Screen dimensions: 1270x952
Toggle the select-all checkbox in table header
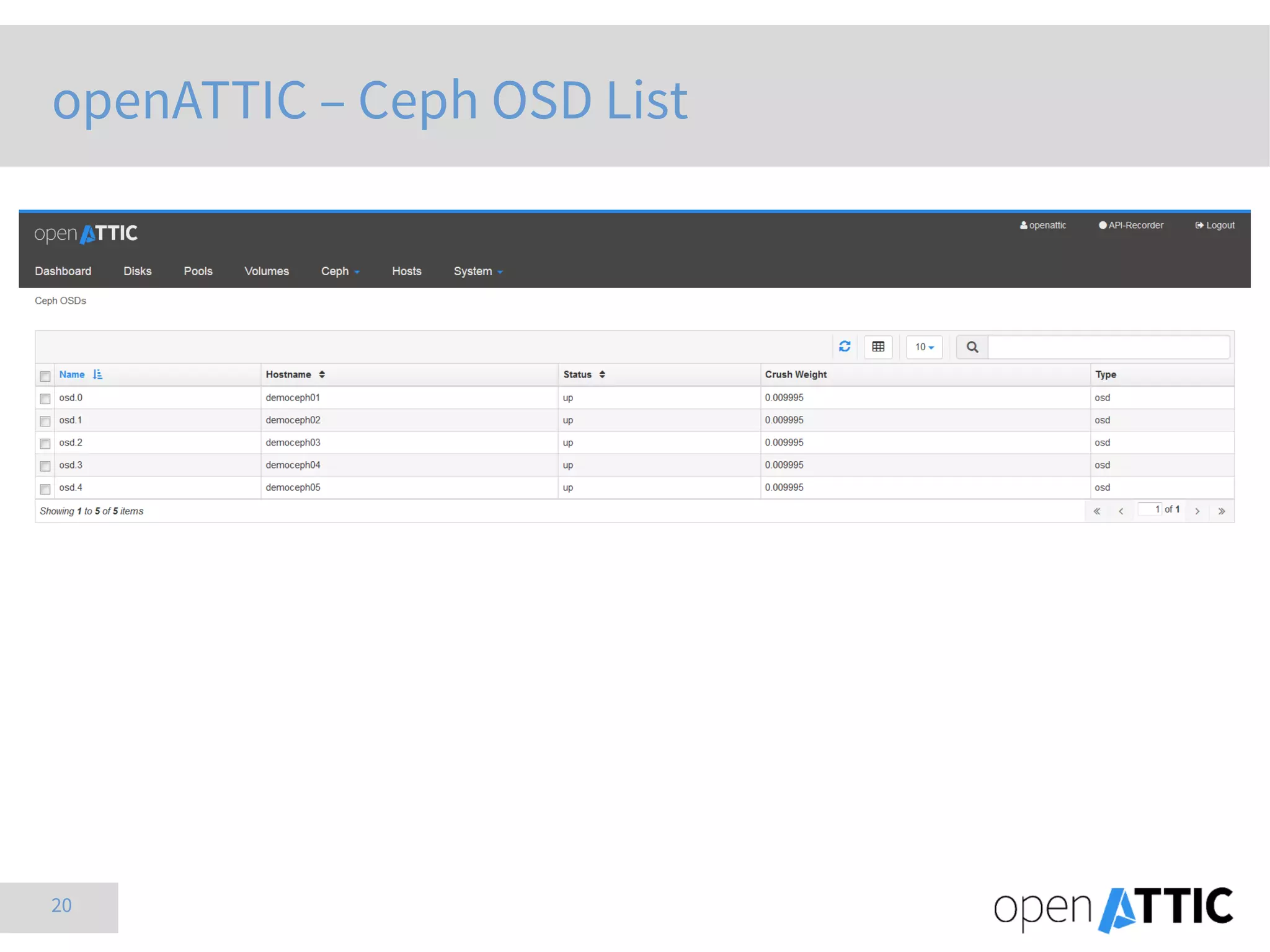pyautogui.click(x=45, y=376)
